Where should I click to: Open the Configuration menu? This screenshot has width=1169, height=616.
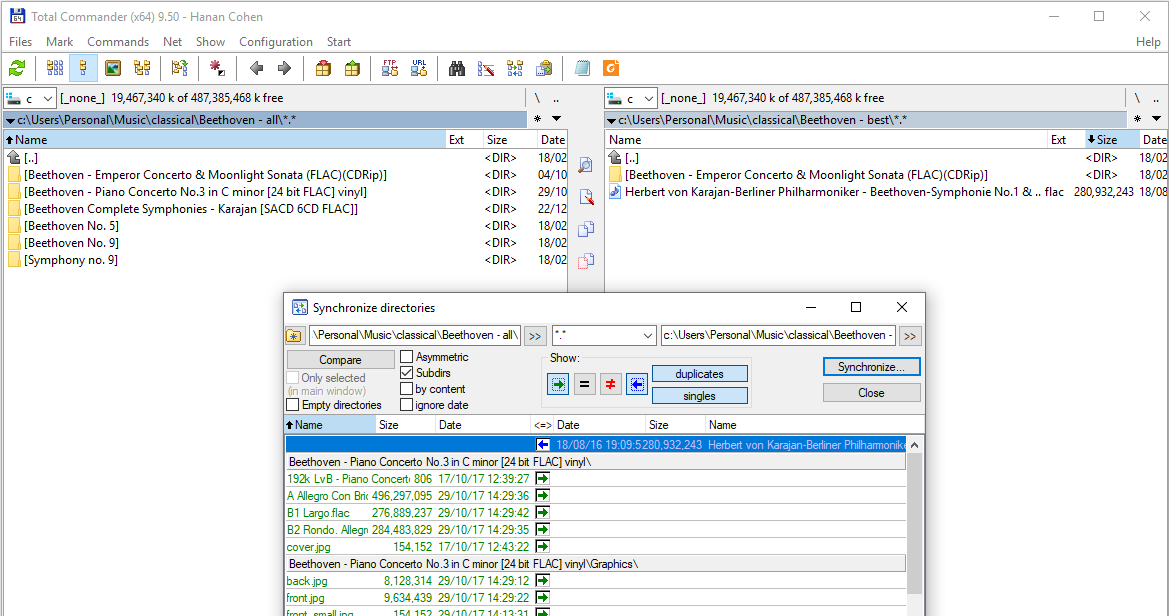click(276, 42)
